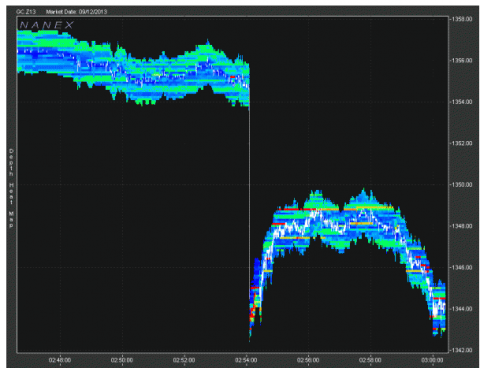Select the 02:54:00 time axis marker
The height and width of the screenshot is (368, 480).
click(246, 360)
